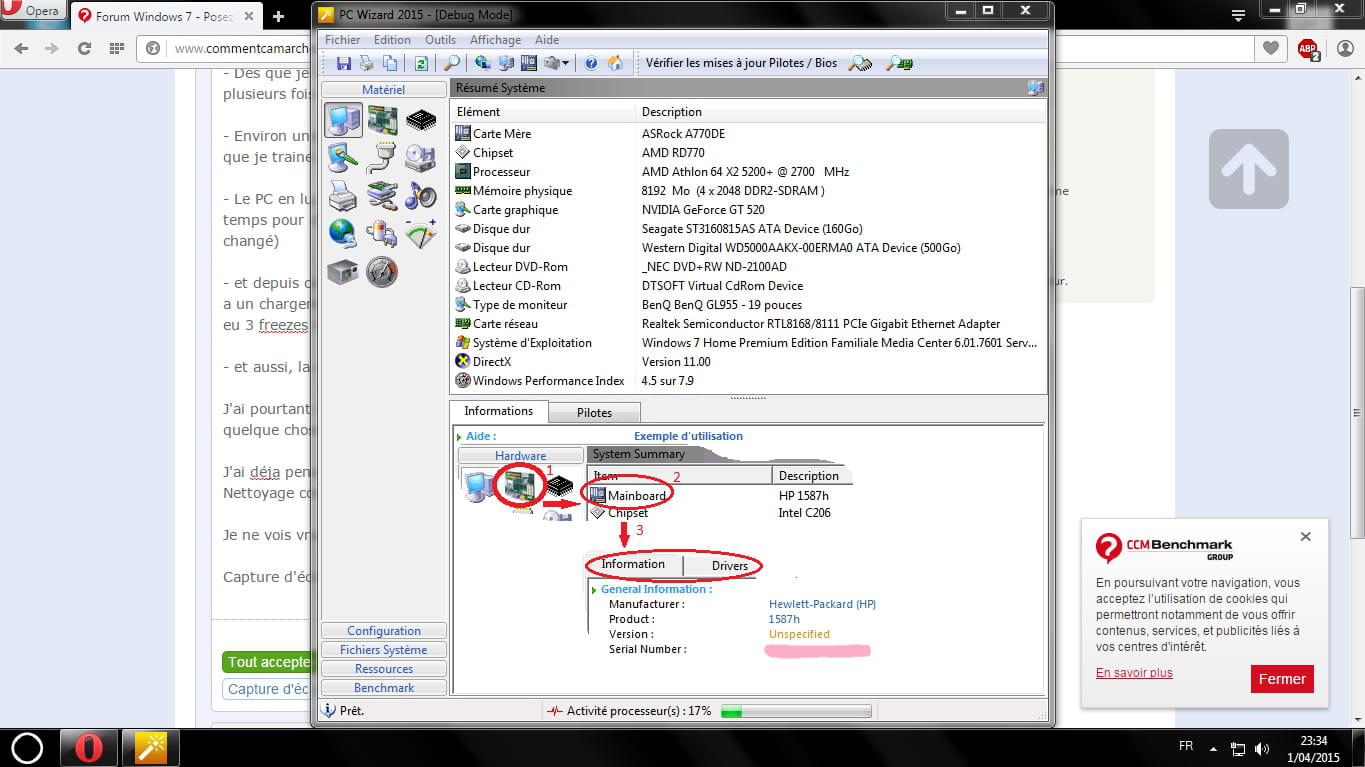Expand the Fichiers Système section

pos(384,650)
